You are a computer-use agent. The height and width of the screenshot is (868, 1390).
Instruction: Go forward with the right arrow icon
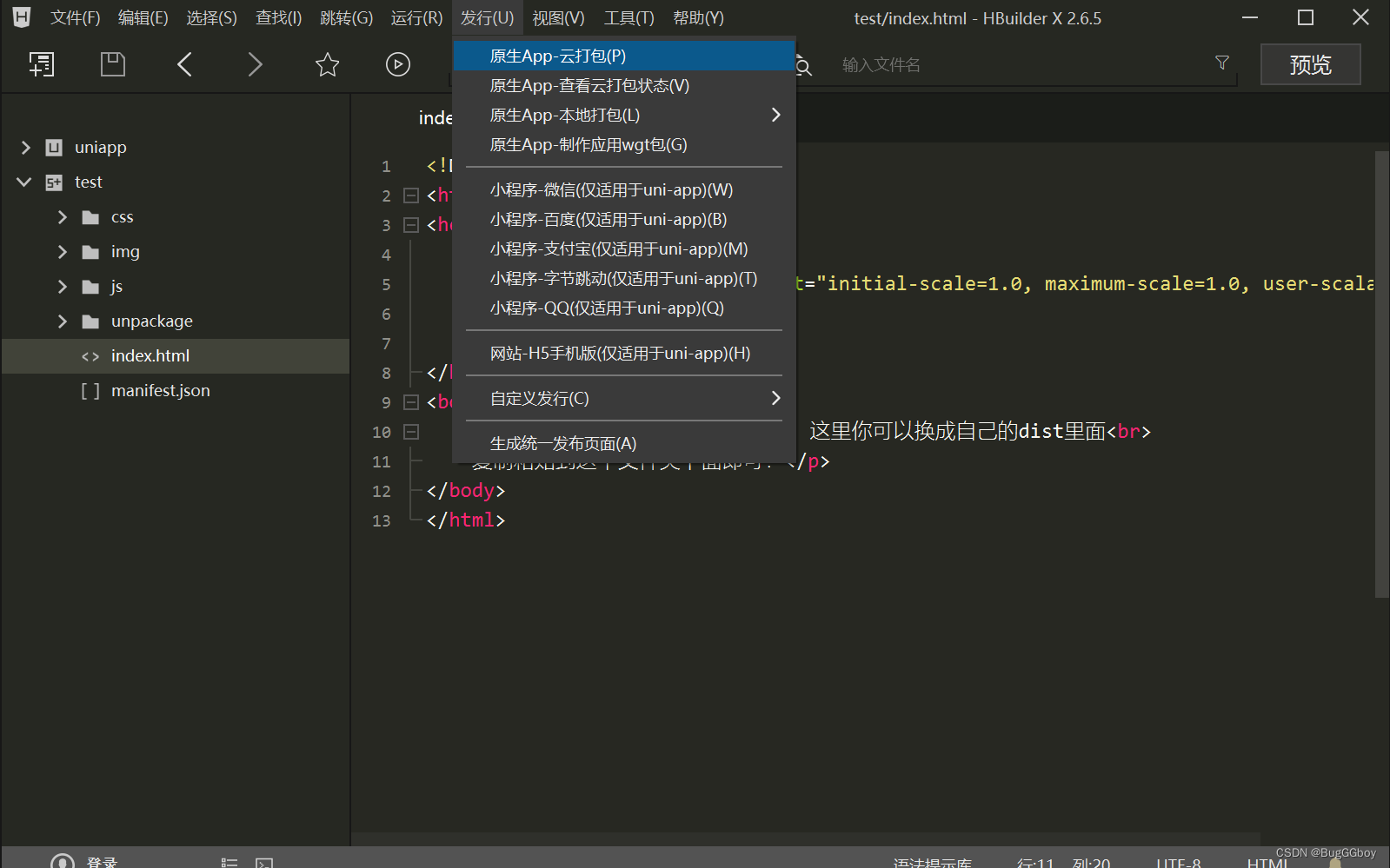coord(255,64)
